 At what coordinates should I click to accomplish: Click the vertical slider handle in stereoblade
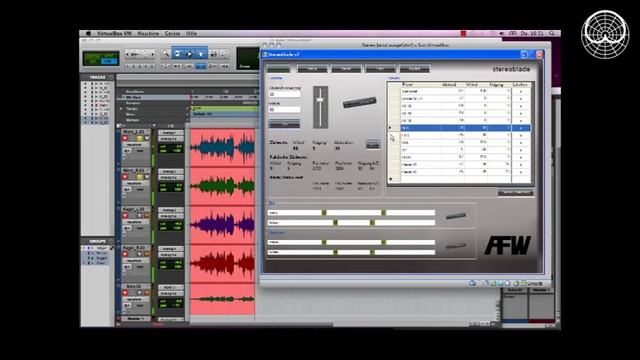pyautogui.click(x=320, y=100)
